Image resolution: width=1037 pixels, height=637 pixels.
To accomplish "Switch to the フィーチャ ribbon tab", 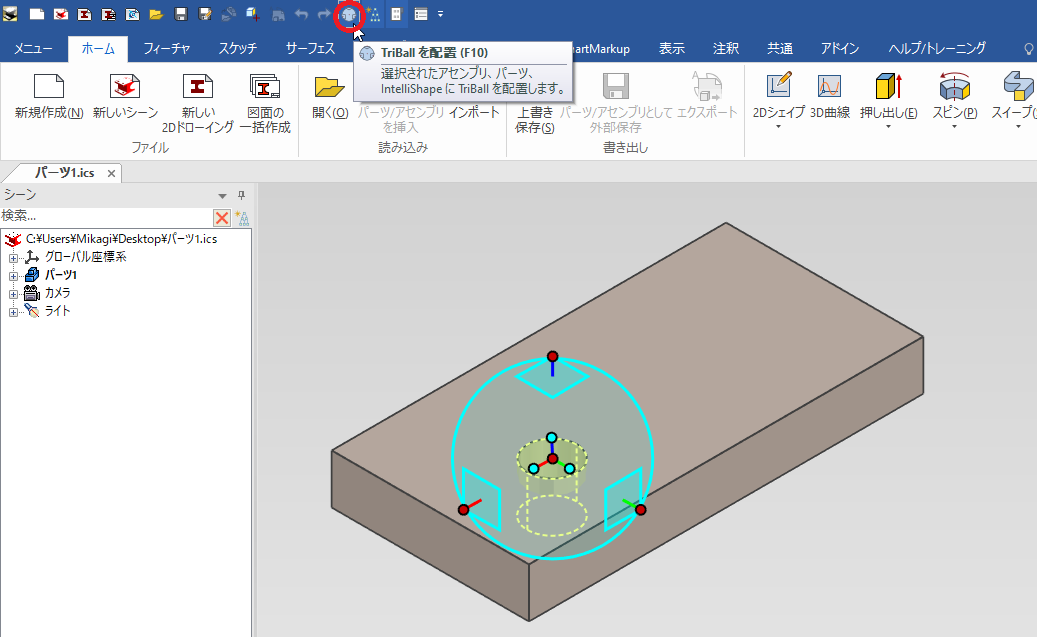I will [x=167, y=48].
